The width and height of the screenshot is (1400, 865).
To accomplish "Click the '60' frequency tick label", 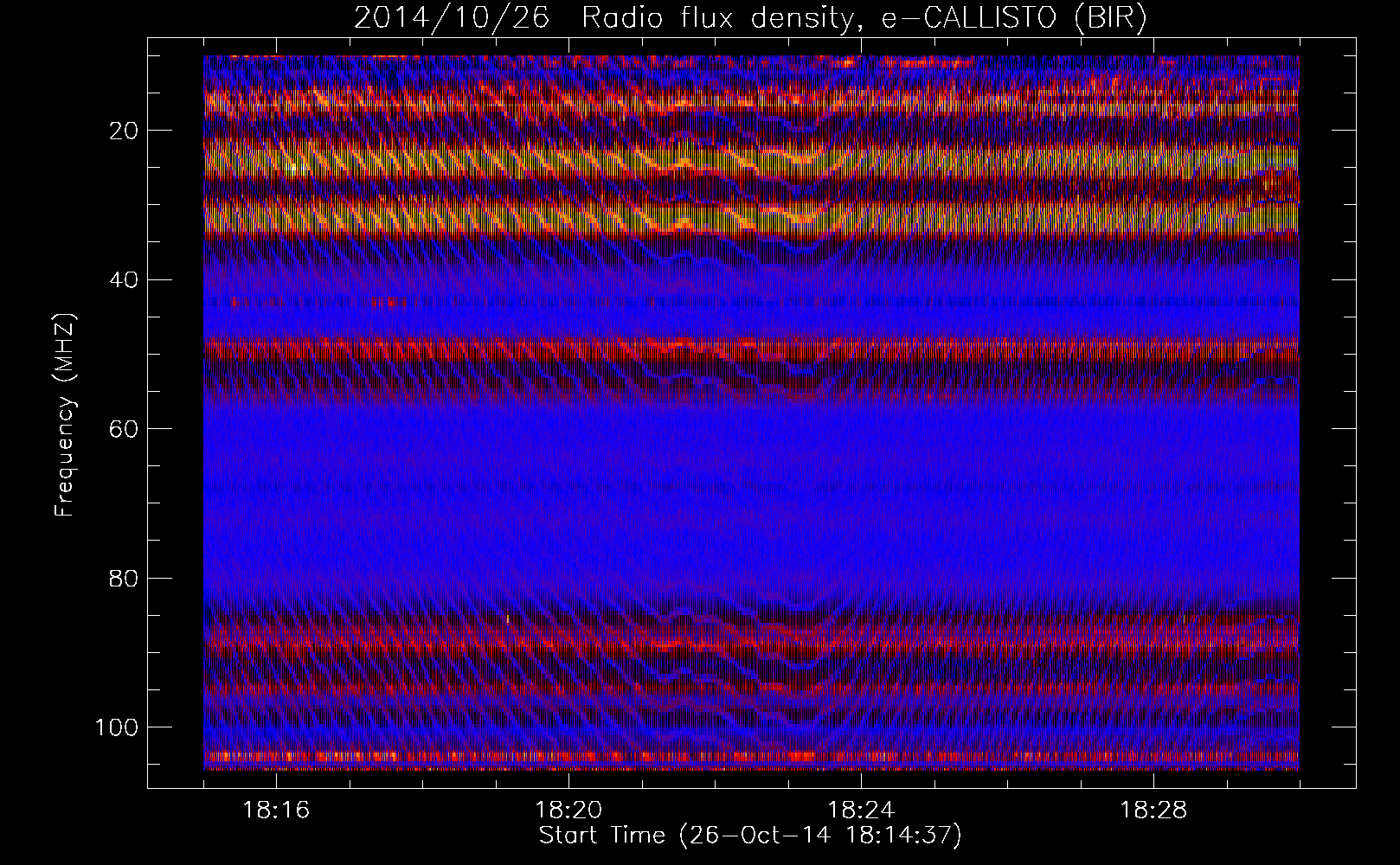I will click(122, 429).
